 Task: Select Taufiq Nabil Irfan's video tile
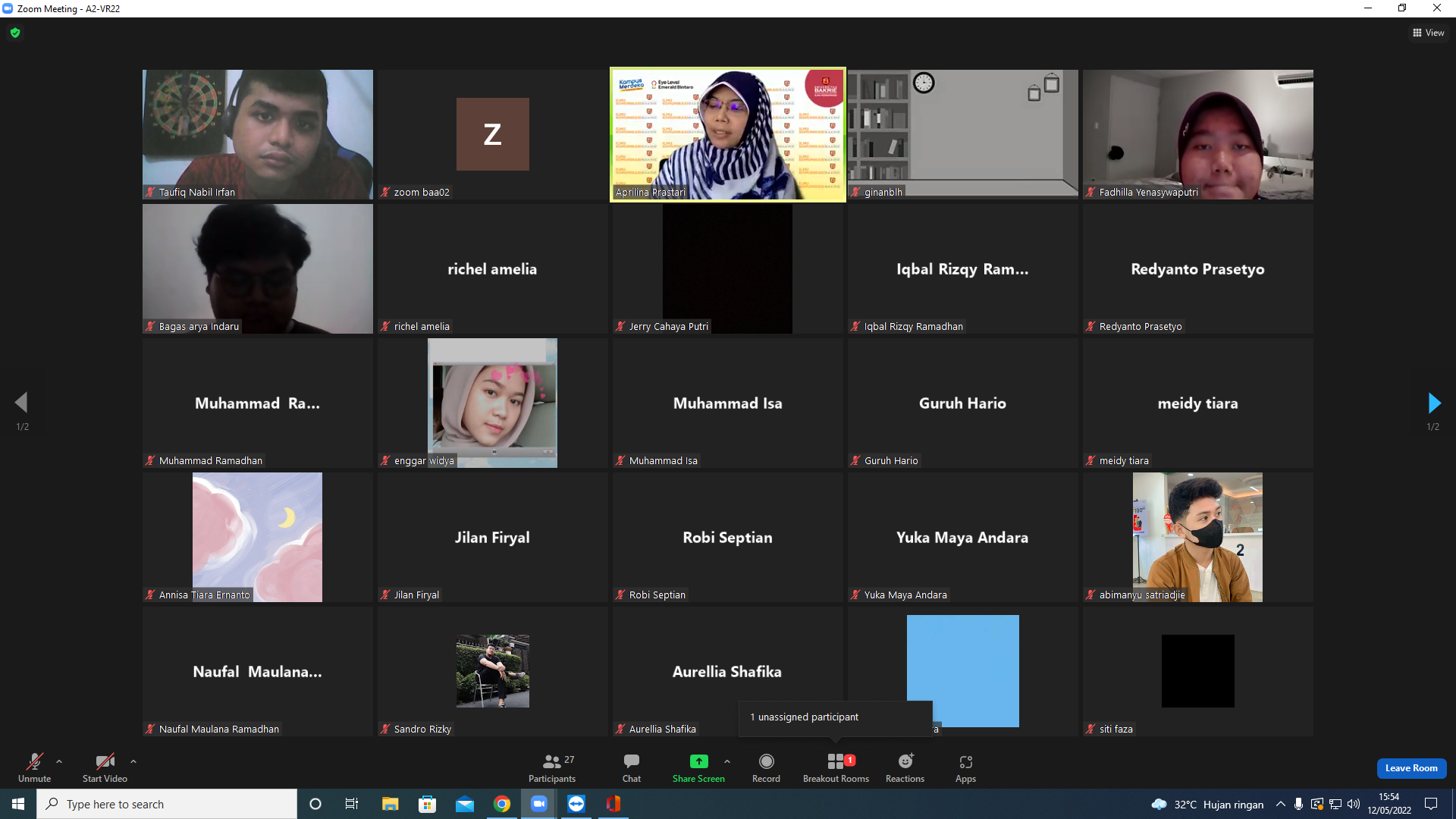click(258, 134)
